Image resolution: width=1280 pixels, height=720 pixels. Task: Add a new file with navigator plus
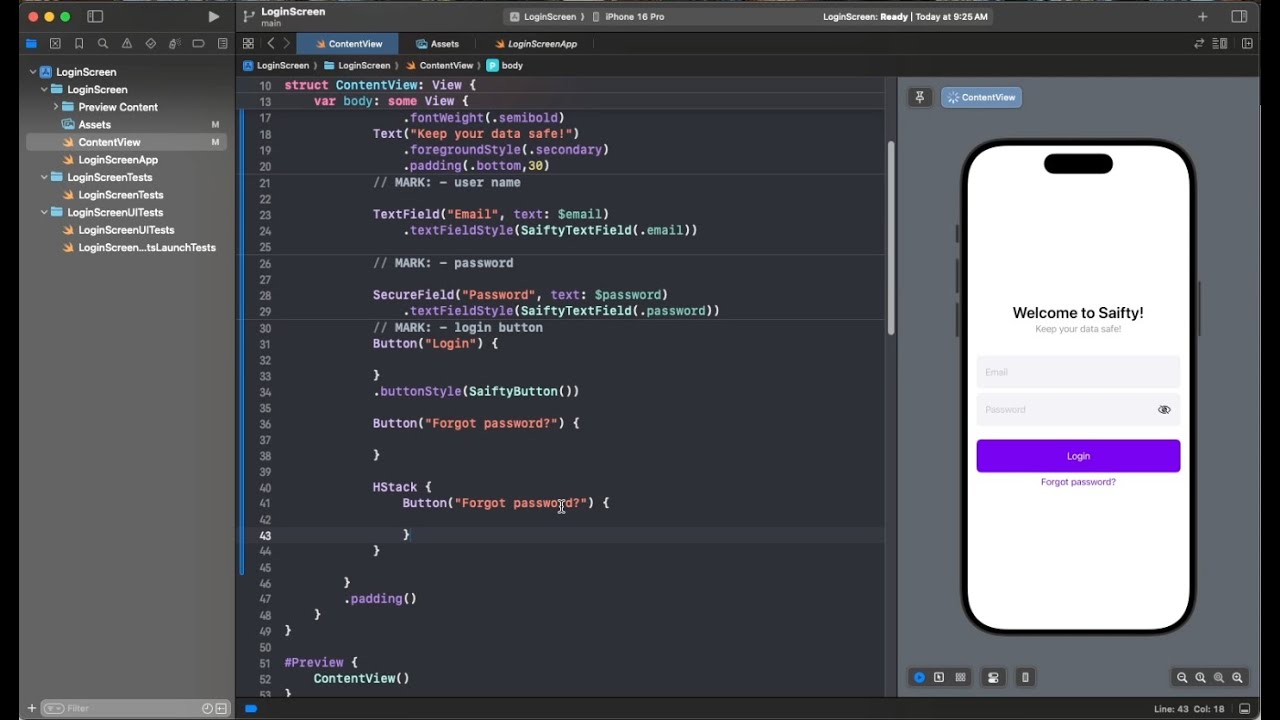click(x=31, y=708)
